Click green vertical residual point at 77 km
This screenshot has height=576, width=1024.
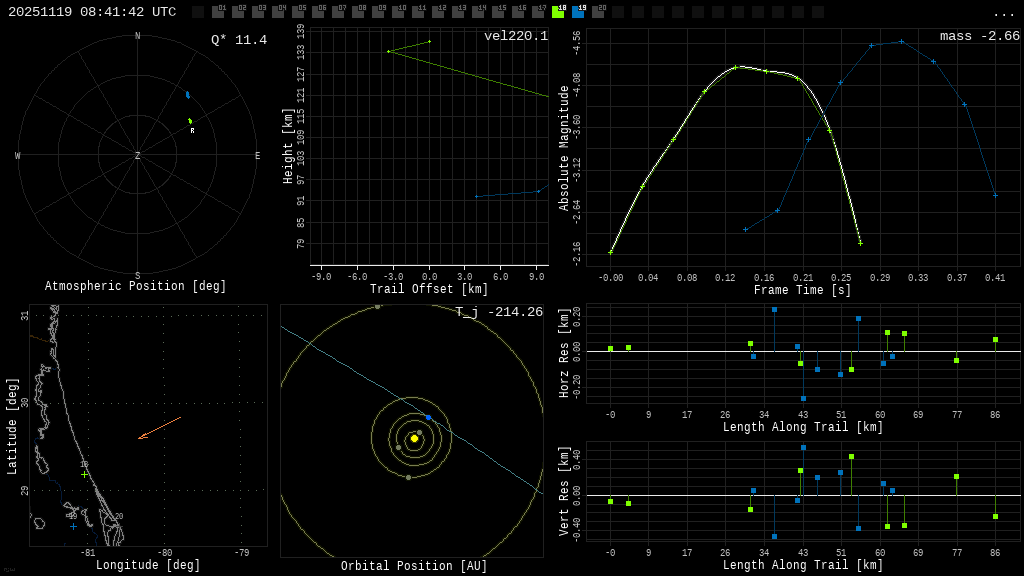pyautogui.click(x=957, y=477)
